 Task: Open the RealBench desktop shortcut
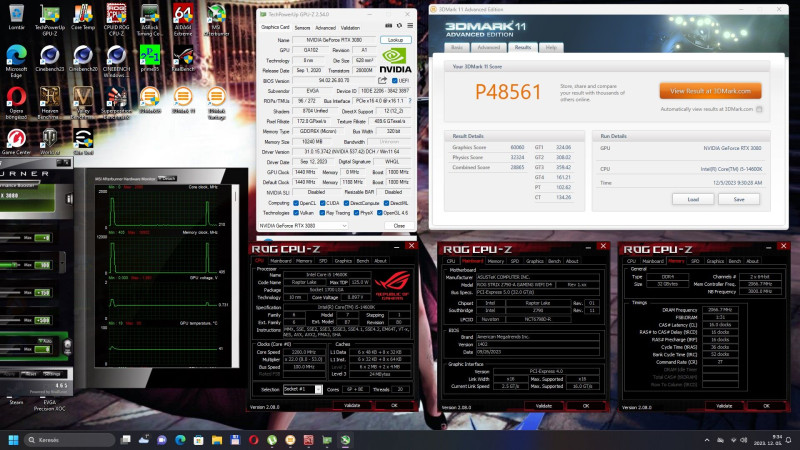pyautogui.click(x=183, y=59)
